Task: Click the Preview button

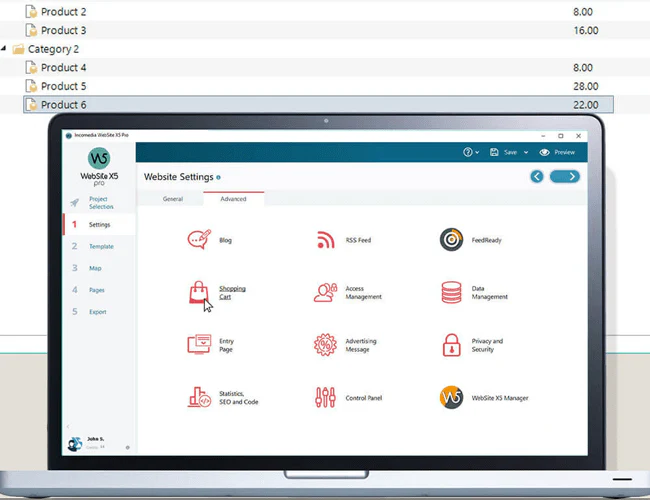Action: pos(557,152)
